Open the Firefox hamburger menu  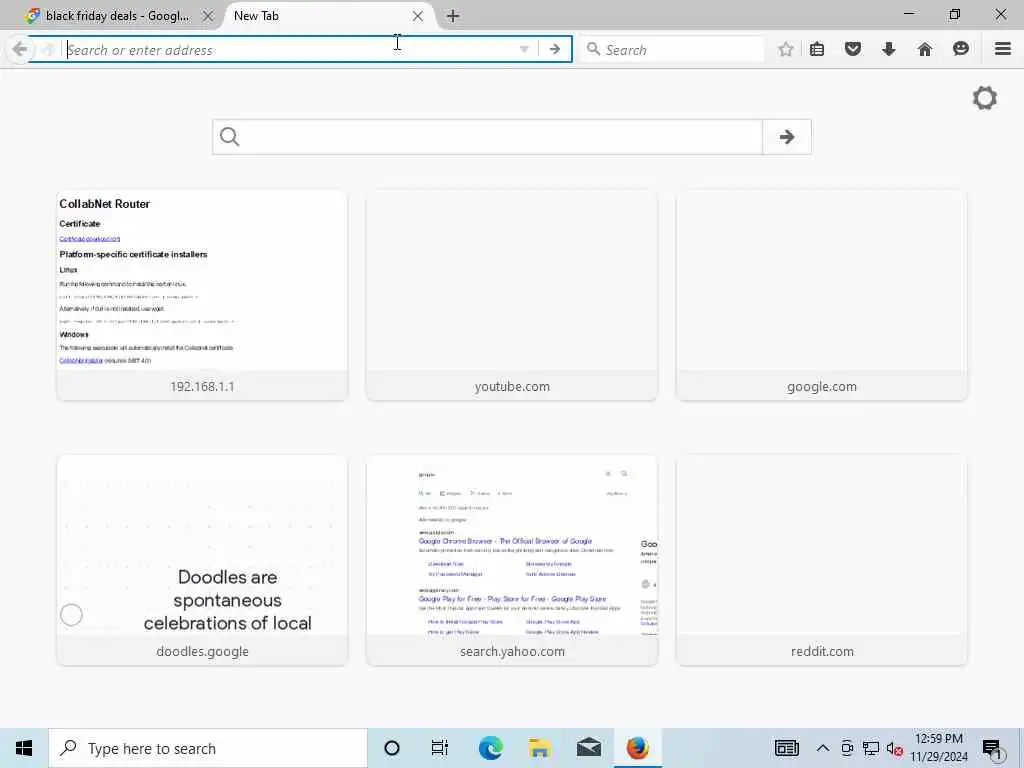click(1003, 49)
